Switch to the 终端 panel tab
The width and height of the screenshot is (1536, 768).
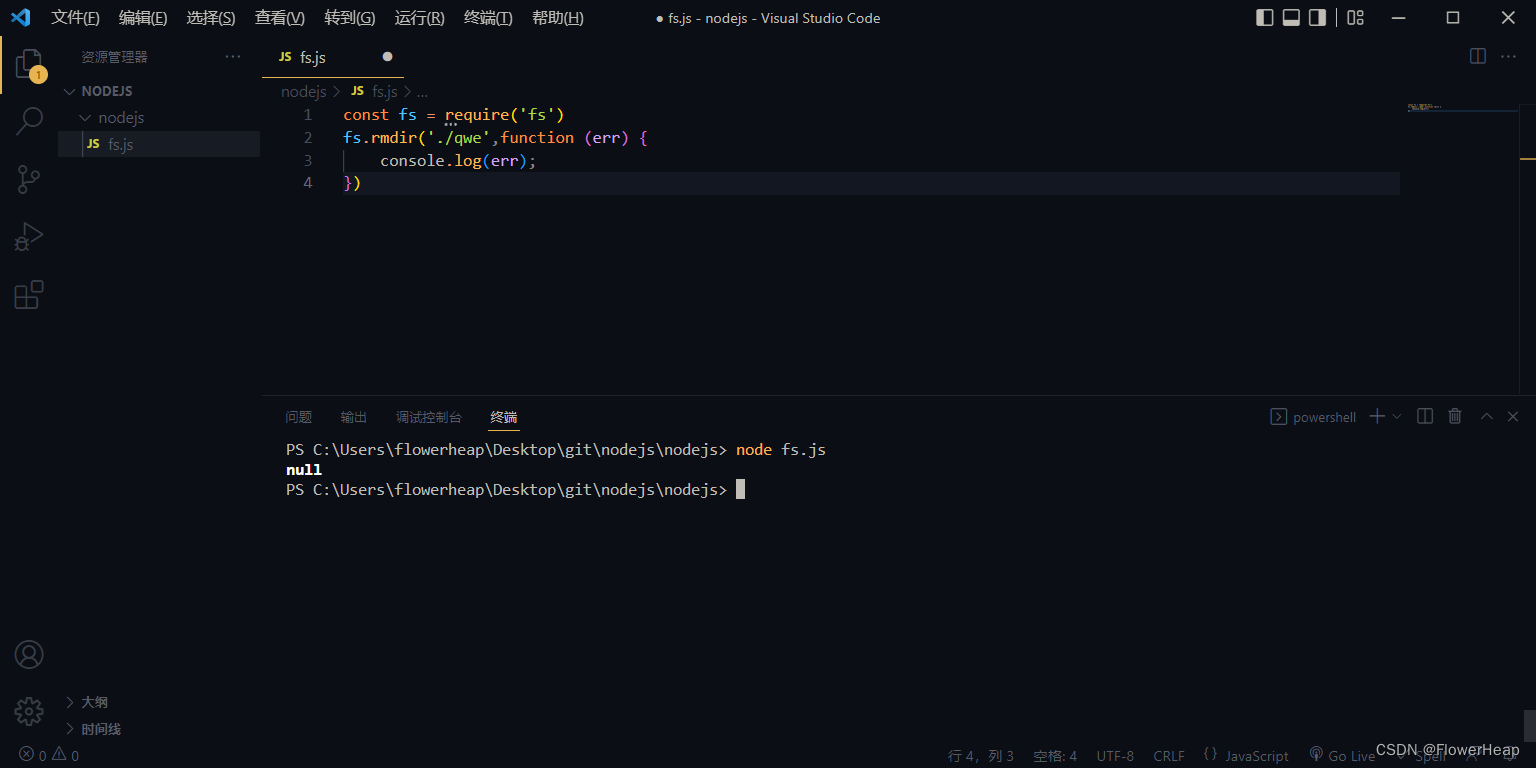(504, 417)
